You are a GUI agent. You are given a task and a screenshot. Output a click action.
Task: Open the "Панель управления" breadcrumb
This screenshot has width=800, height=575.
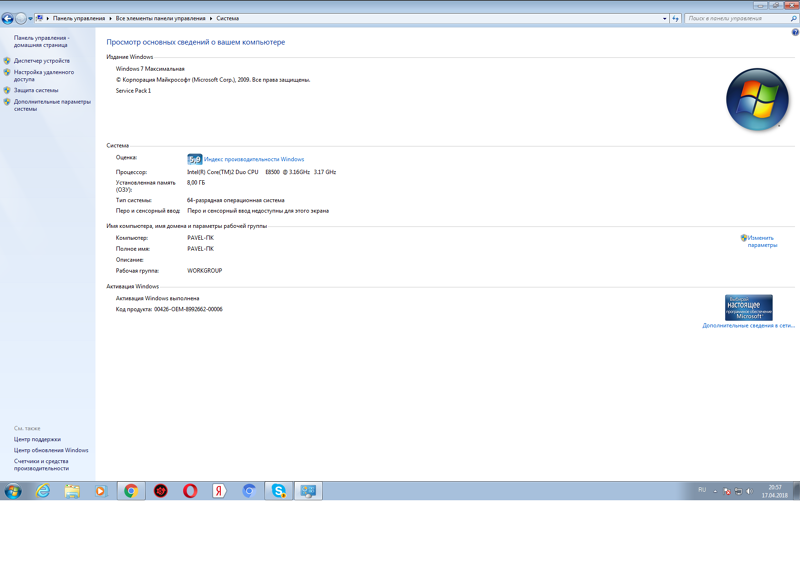pos(79,18)
